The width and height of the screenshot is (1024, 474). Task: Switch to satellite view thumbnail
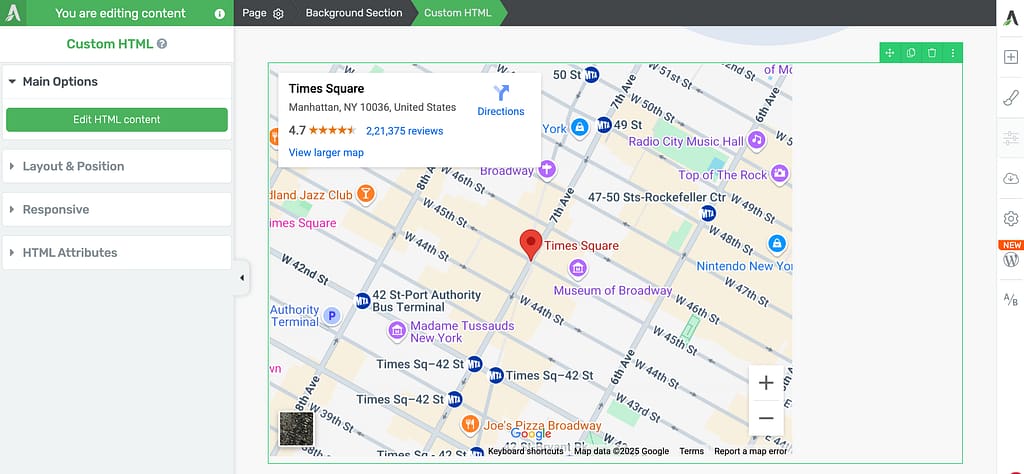(296, 428)
